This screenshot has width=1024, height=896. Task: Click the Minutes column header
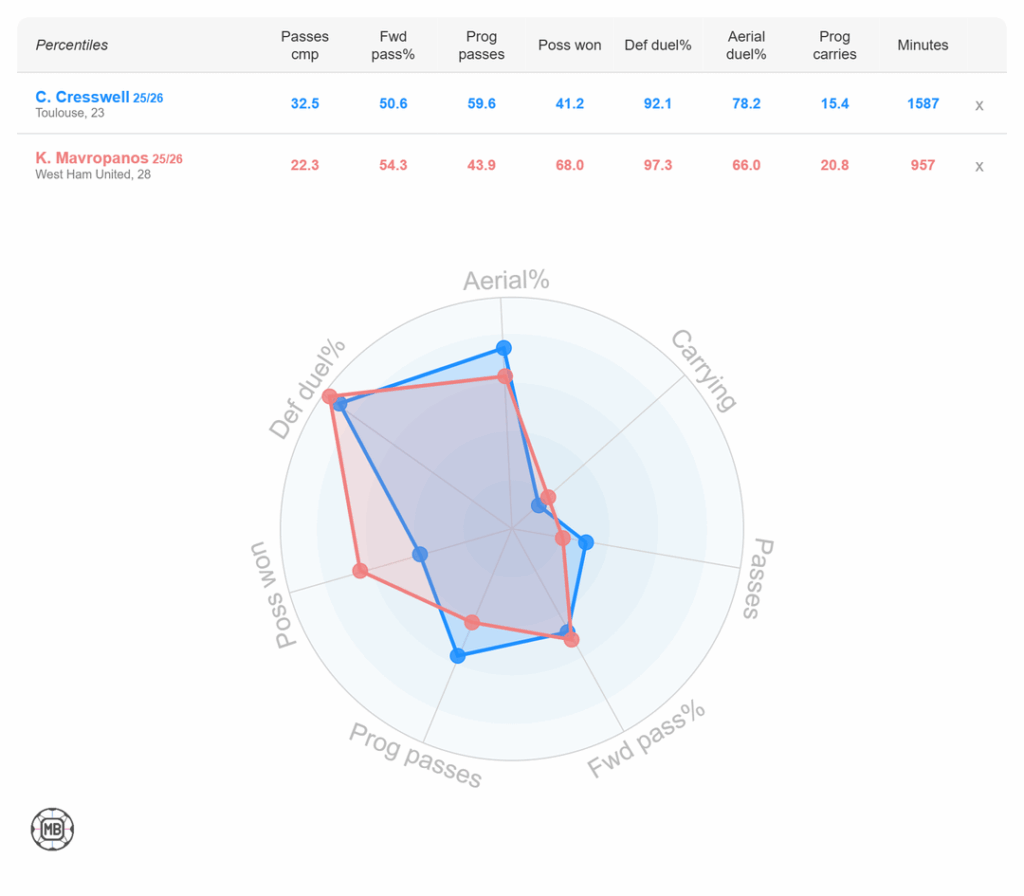pyautogui.click(x=922, y=45)
